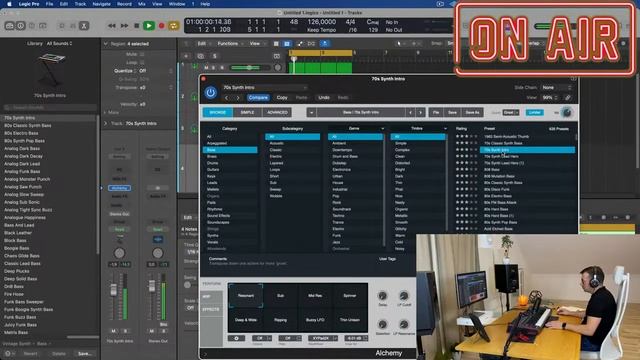Screen dimensions: 640x360
Task: Switch Alchemy to the ADVANCED tab
Action: [277, 112]
